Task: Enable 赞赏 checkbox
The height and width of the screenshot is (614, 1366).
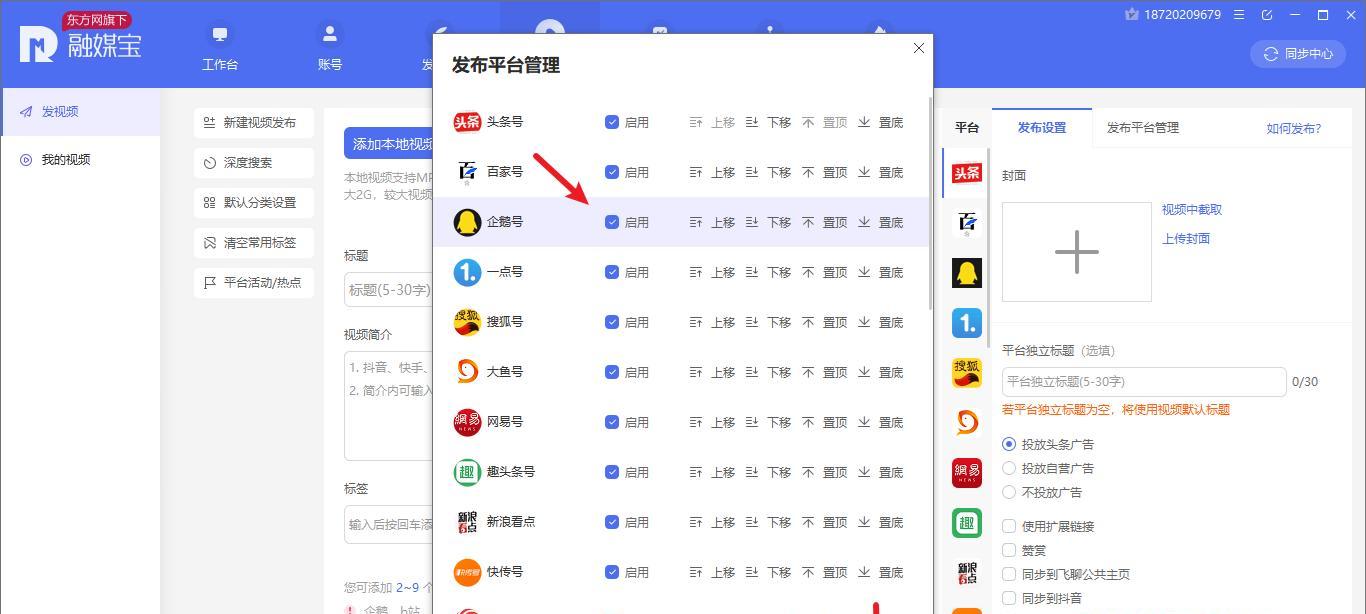Action: point(1009,550)
